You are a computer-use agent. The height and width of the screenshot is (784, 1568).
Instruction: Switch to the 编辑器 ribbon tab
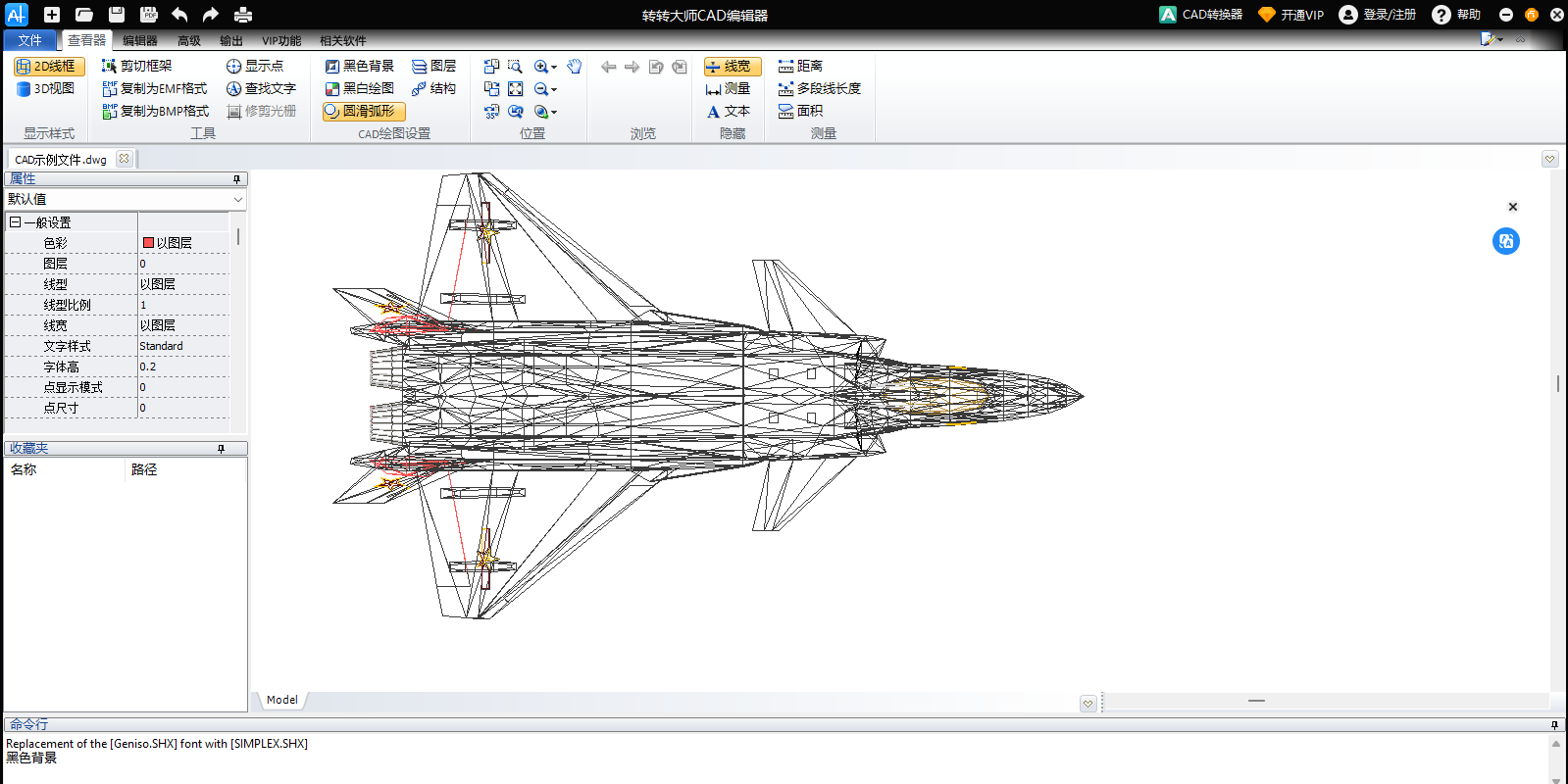pos(139,41)
